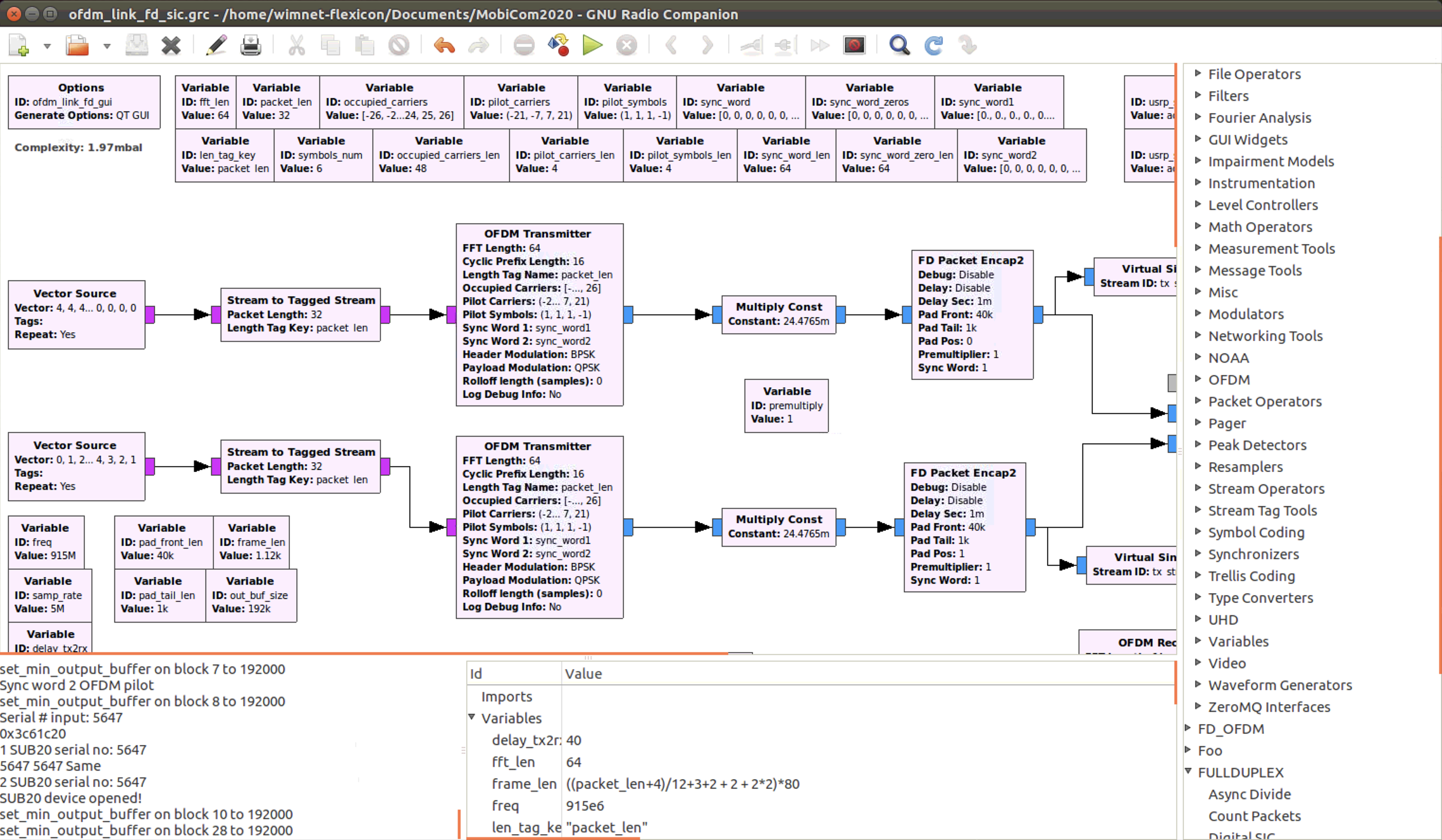The height and width of the screenshot is (840, 1442).
Task: Collapse the FULLDUPLEX category
Action: (x=1188, y=772)
